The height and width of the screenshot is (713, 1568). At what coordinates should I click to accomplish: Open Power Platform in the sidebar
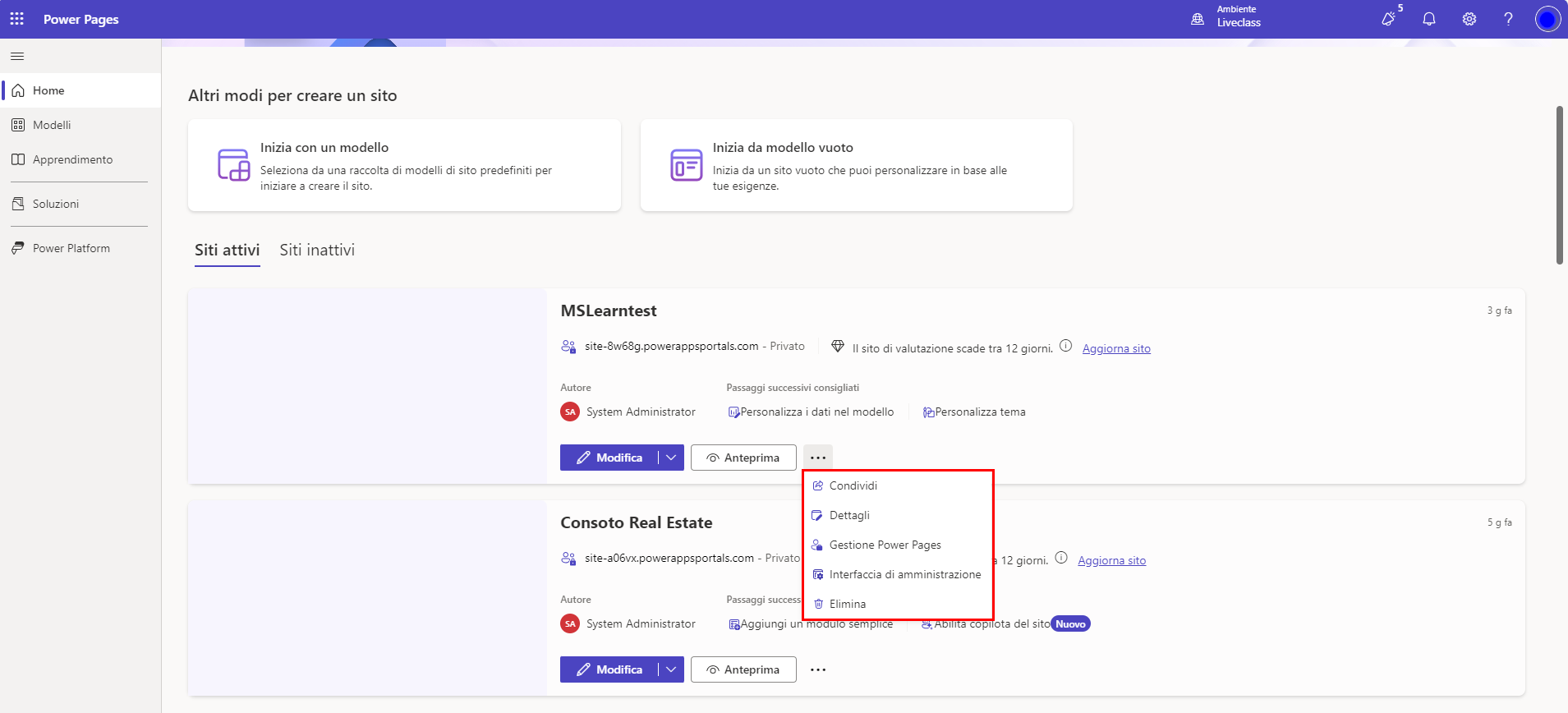pyautogui.click(x=80, y=248)
